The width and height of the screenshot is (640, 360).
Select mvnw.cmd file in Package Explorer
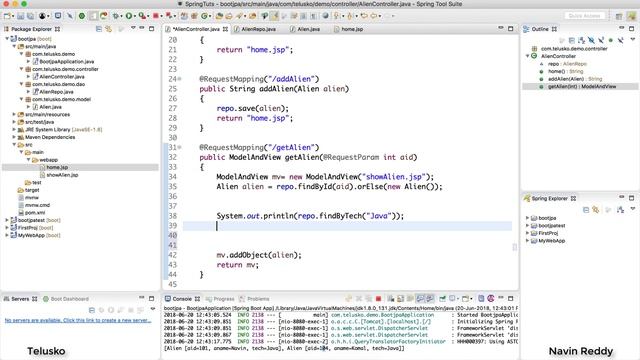click(x=37, y=205)
